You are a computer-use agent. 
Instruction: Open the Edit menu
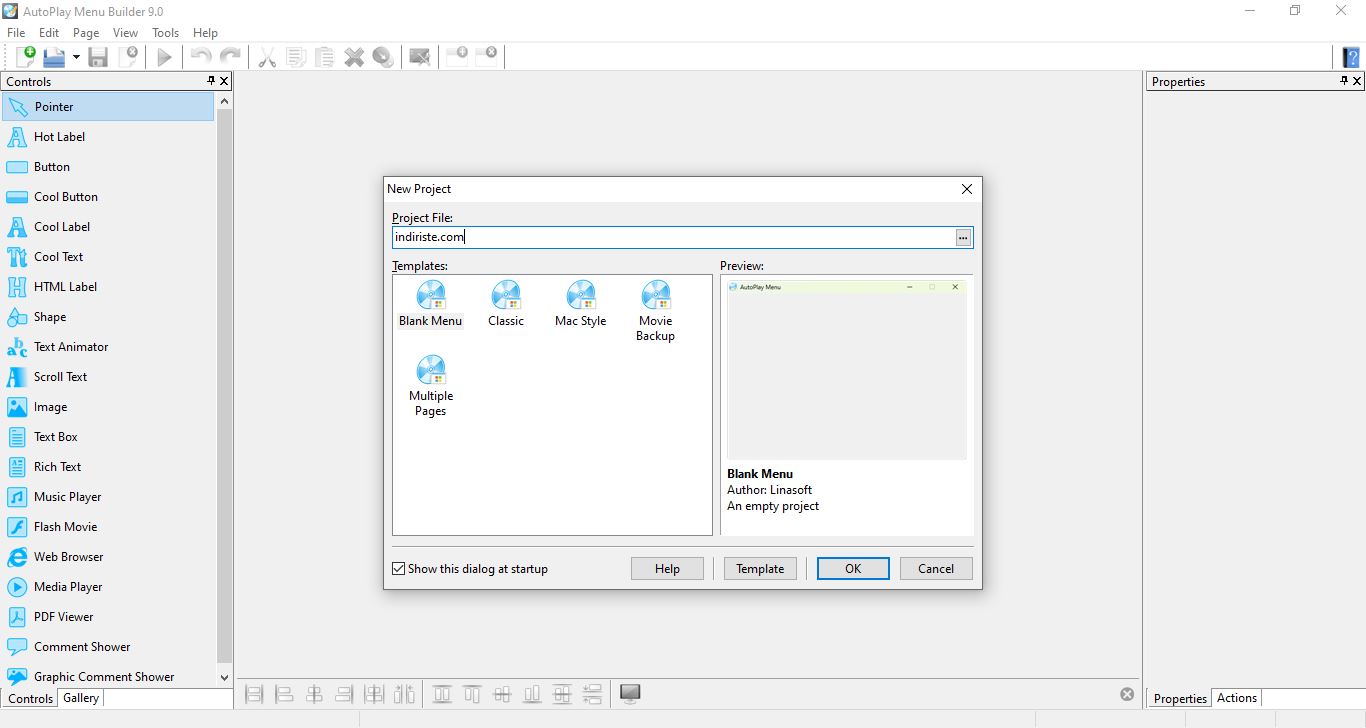coord(49,33)
